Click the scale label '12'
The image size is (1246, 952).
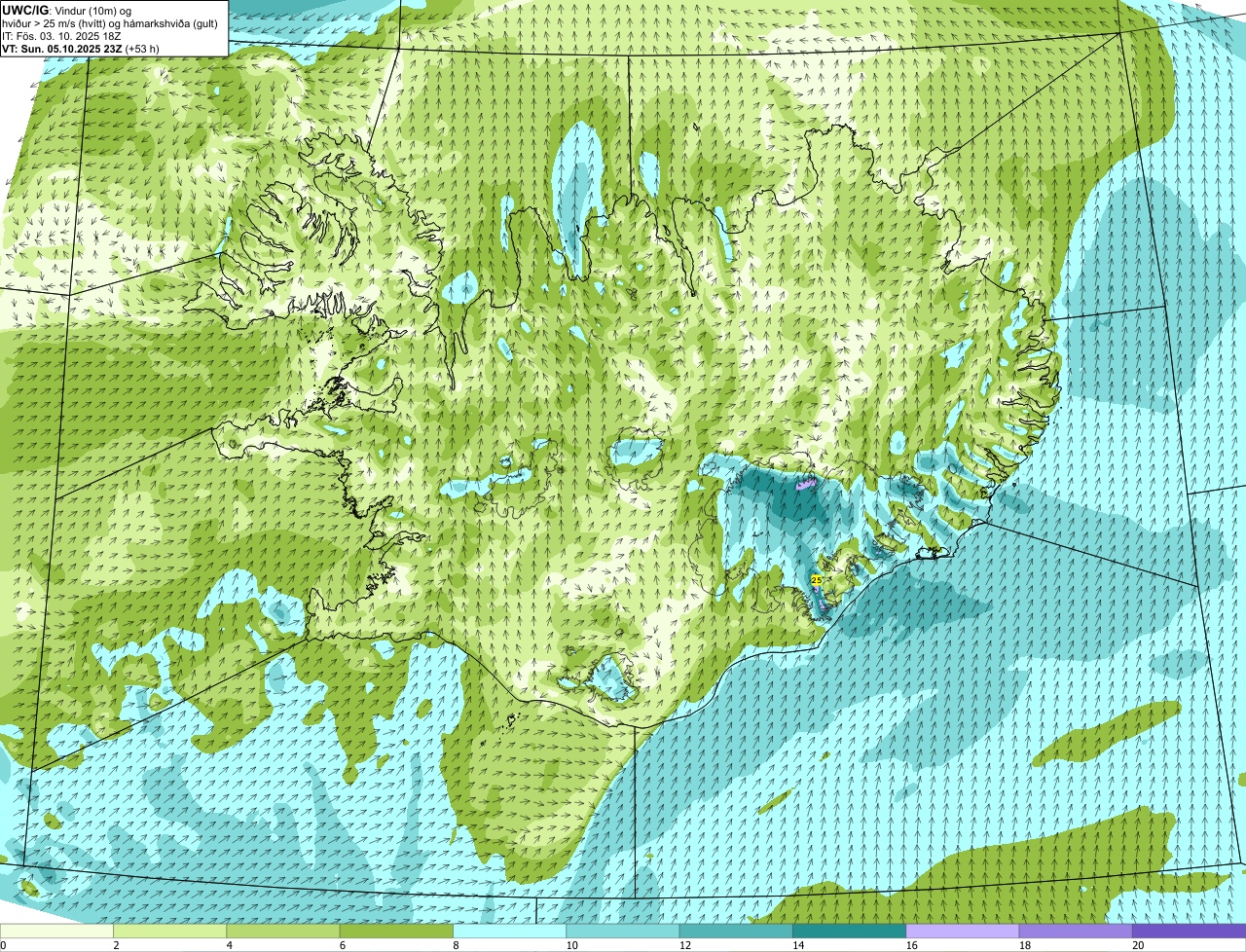685,945
